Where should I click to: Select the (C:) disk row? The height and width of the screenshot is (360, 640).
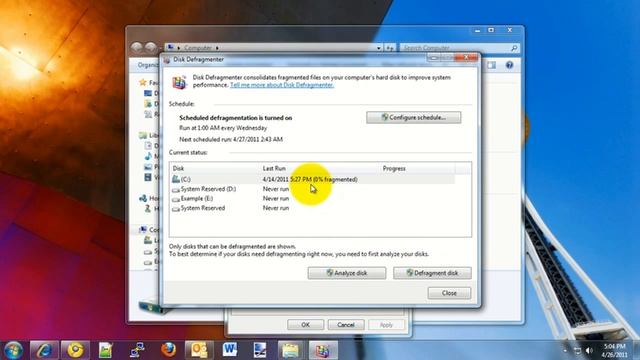tap(313, 179)
